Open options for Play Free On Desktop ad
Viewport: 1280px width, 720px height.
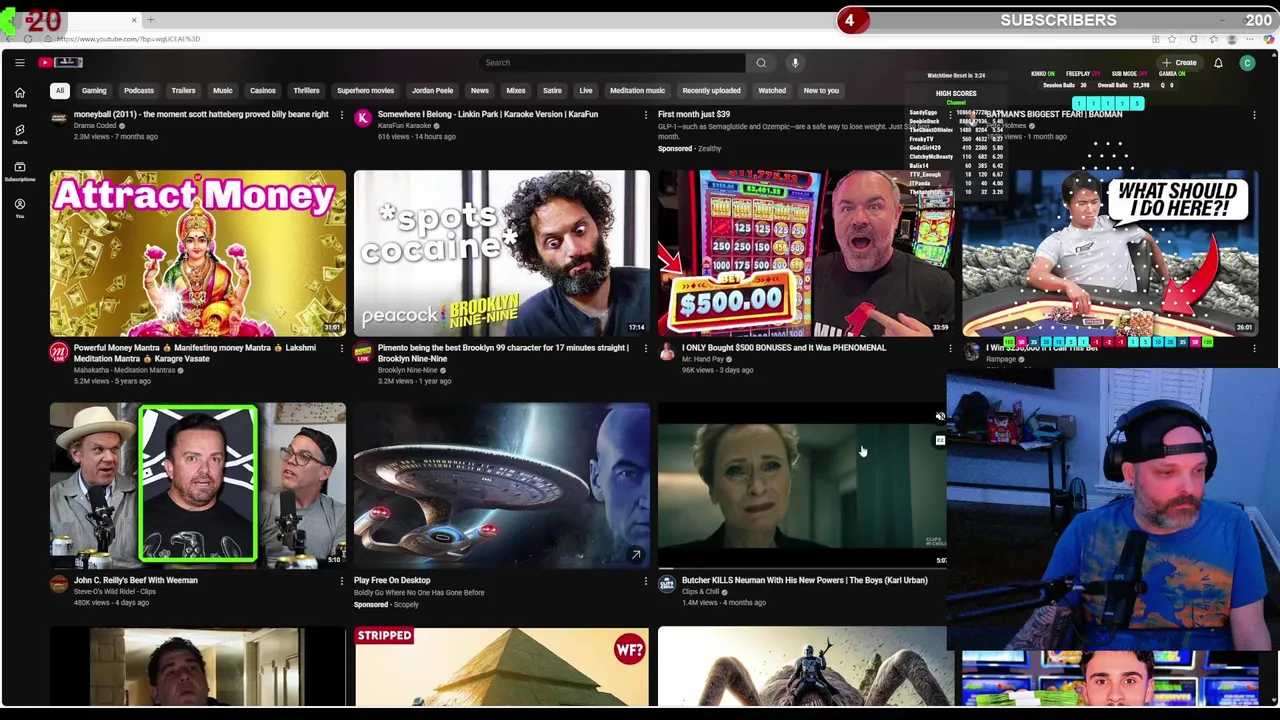click(645, 581)
